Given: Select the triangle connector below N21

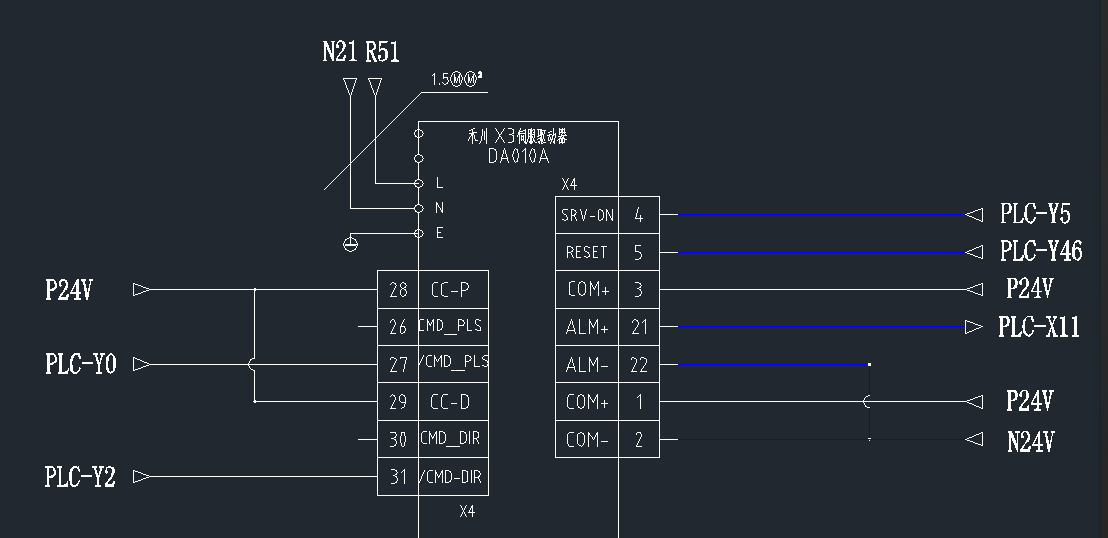Looking at the screenshot, I should pyautogui.click(x=349, y=87).
